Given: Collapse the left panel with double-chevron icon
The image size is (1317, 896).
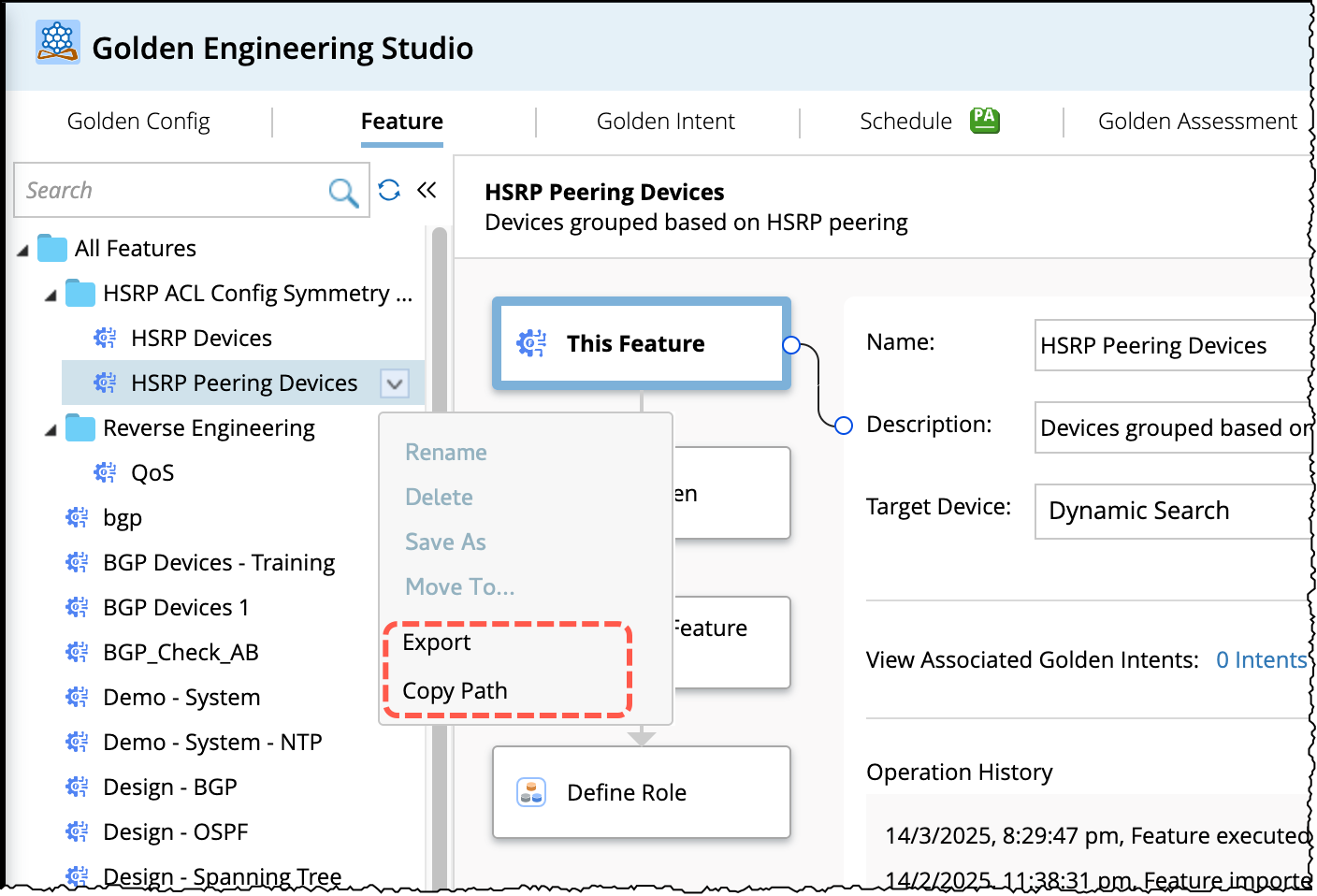Looking at the screenshot, I should point(427,191).
